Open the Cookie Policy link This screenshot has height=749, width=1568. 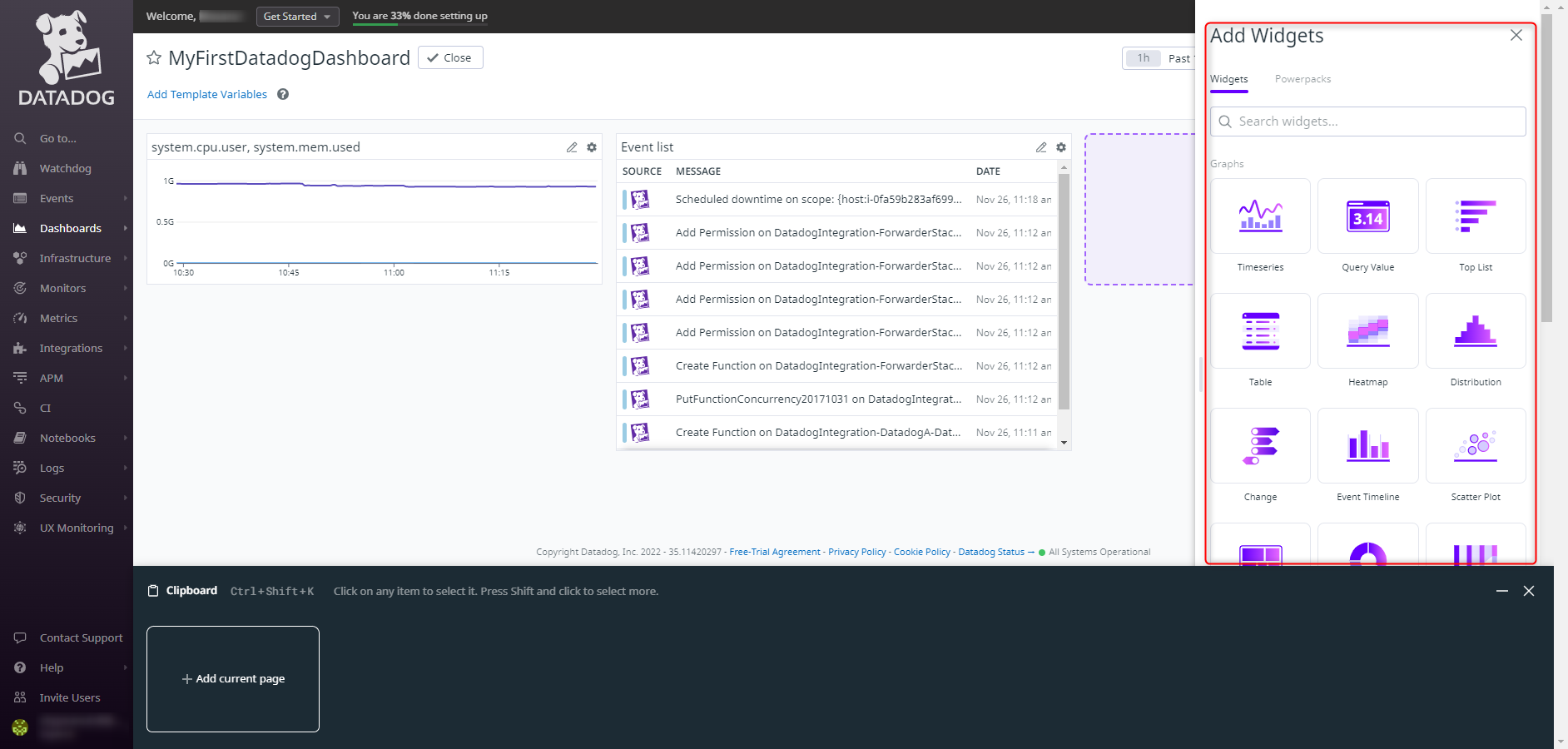[x=922, y=552]
